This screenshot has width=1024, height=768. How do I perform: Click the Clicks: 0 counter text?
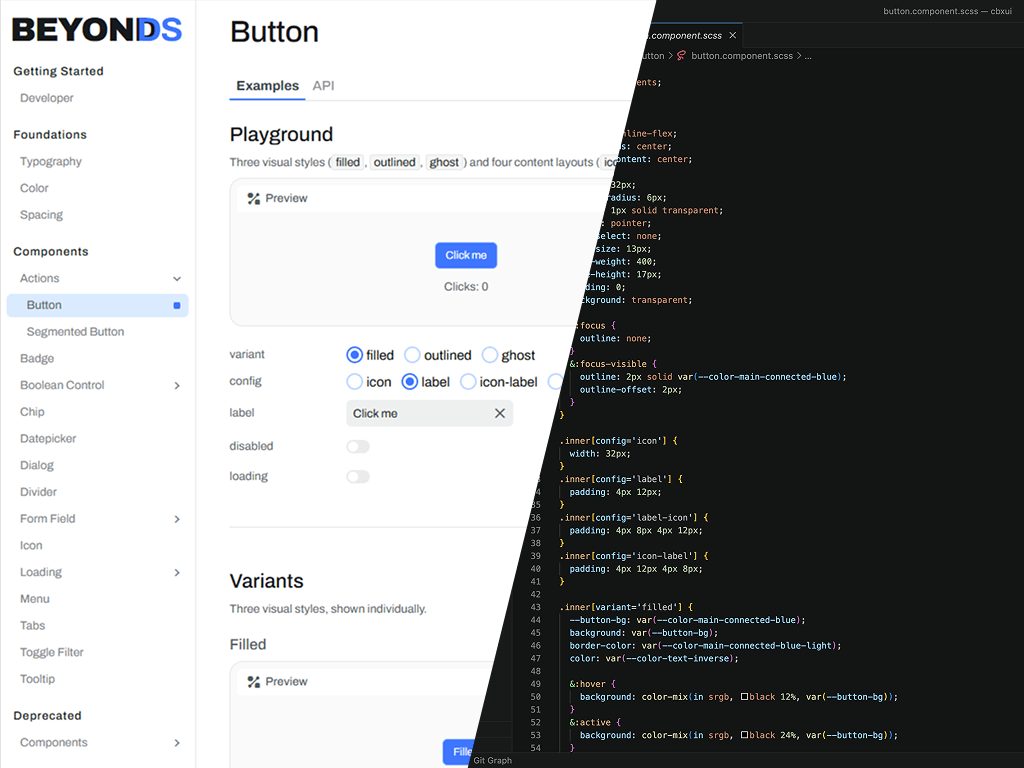pyautogui.click(x=466, y=287)
